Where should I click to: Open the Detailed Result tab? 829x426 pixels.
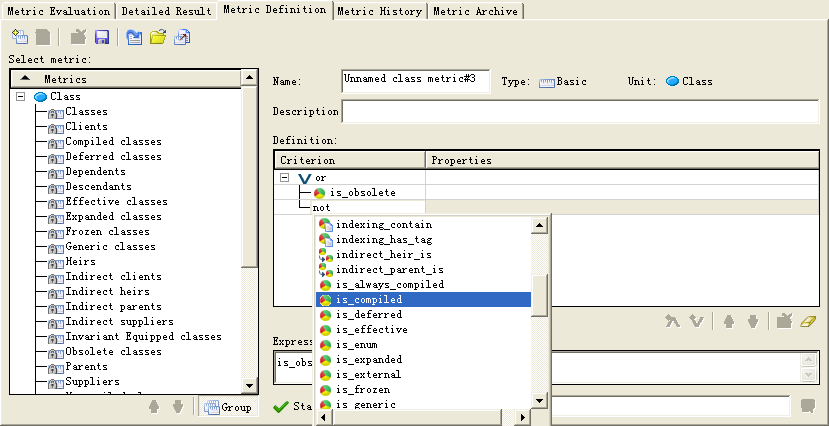[166, 11]
